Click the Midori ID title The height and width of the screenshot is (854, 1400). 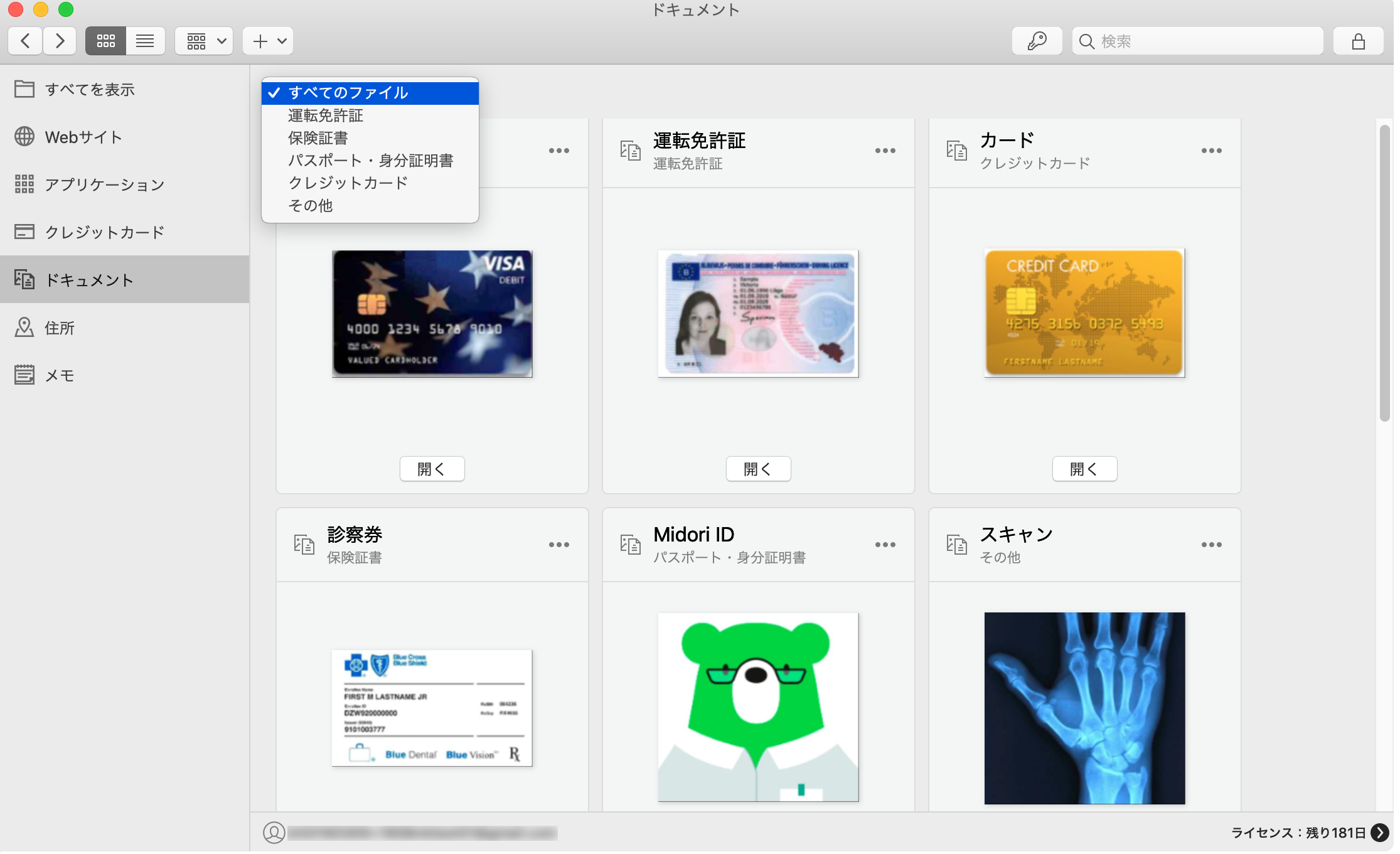click(x=693, y=535)
